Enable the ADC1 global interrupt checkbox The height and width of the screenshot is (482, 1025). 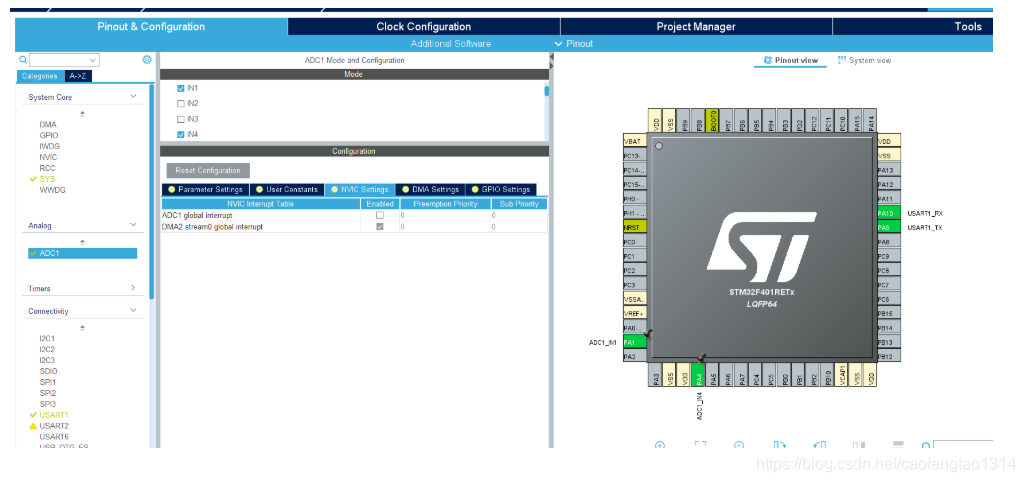click(x=380, y=215)
